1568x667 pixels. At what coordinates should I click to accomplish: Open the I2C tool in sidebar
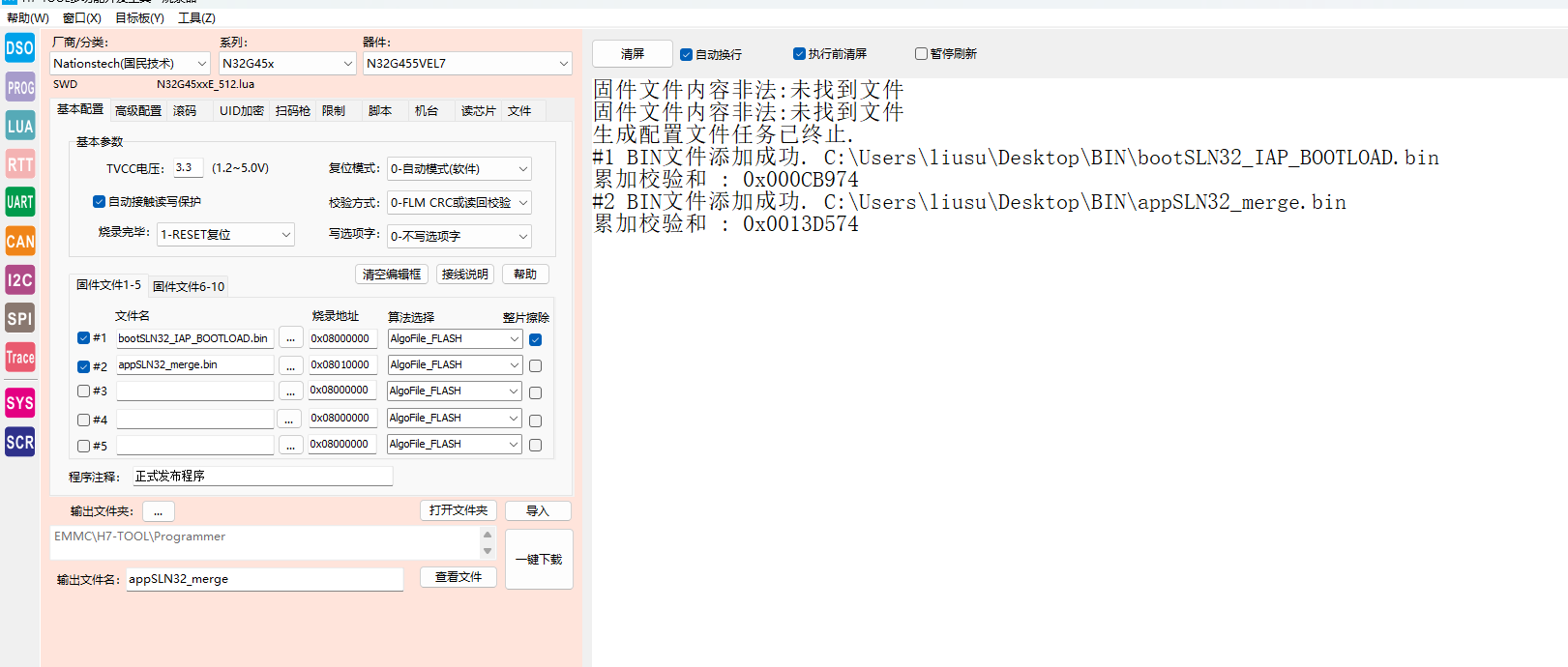tap(19, 280)
